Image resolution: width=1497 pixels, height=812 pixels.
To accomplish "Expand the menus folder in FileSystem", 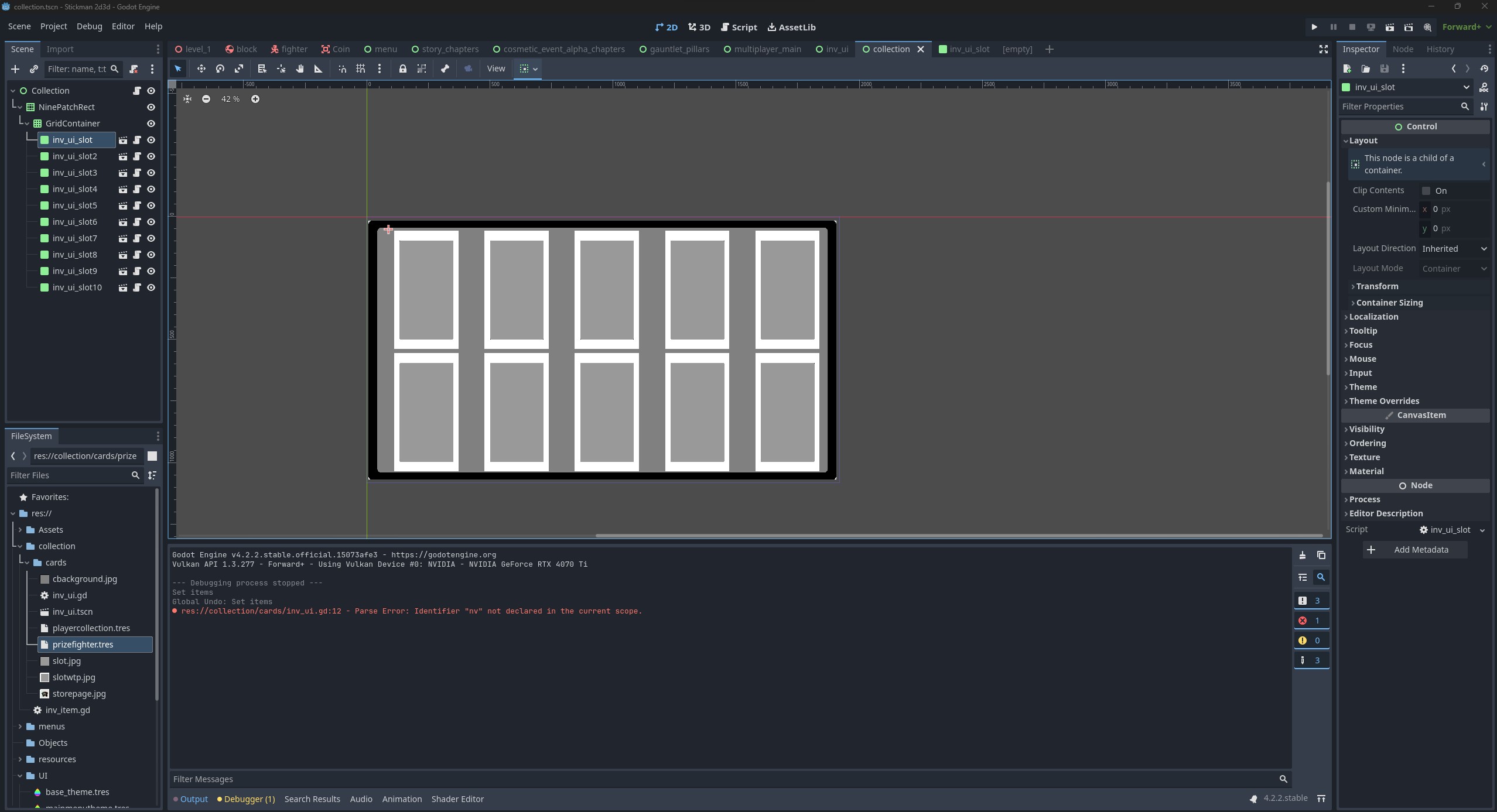I will [20, 727].
